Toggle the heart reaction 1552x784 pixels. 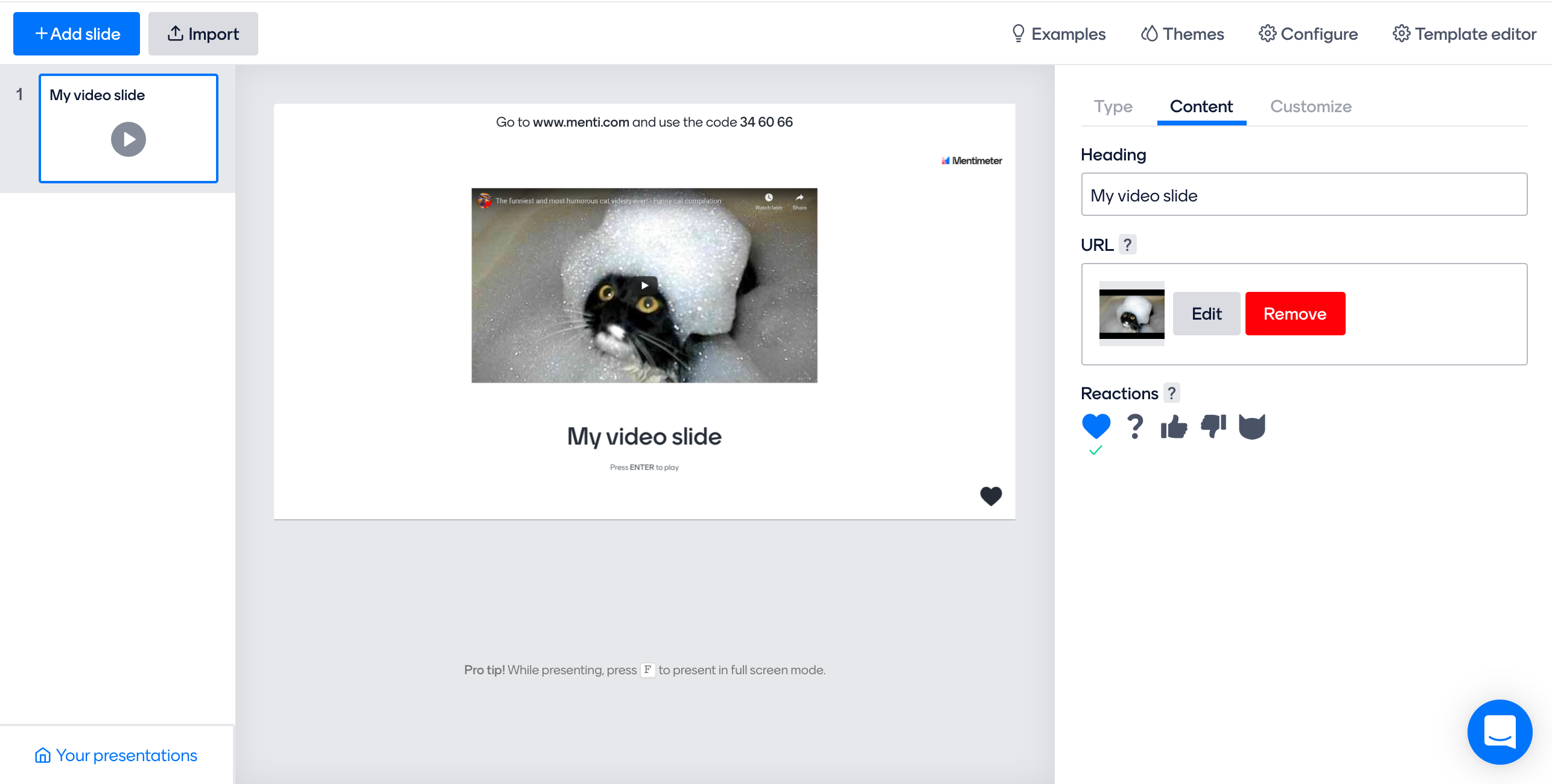[x=1096, y=426]
